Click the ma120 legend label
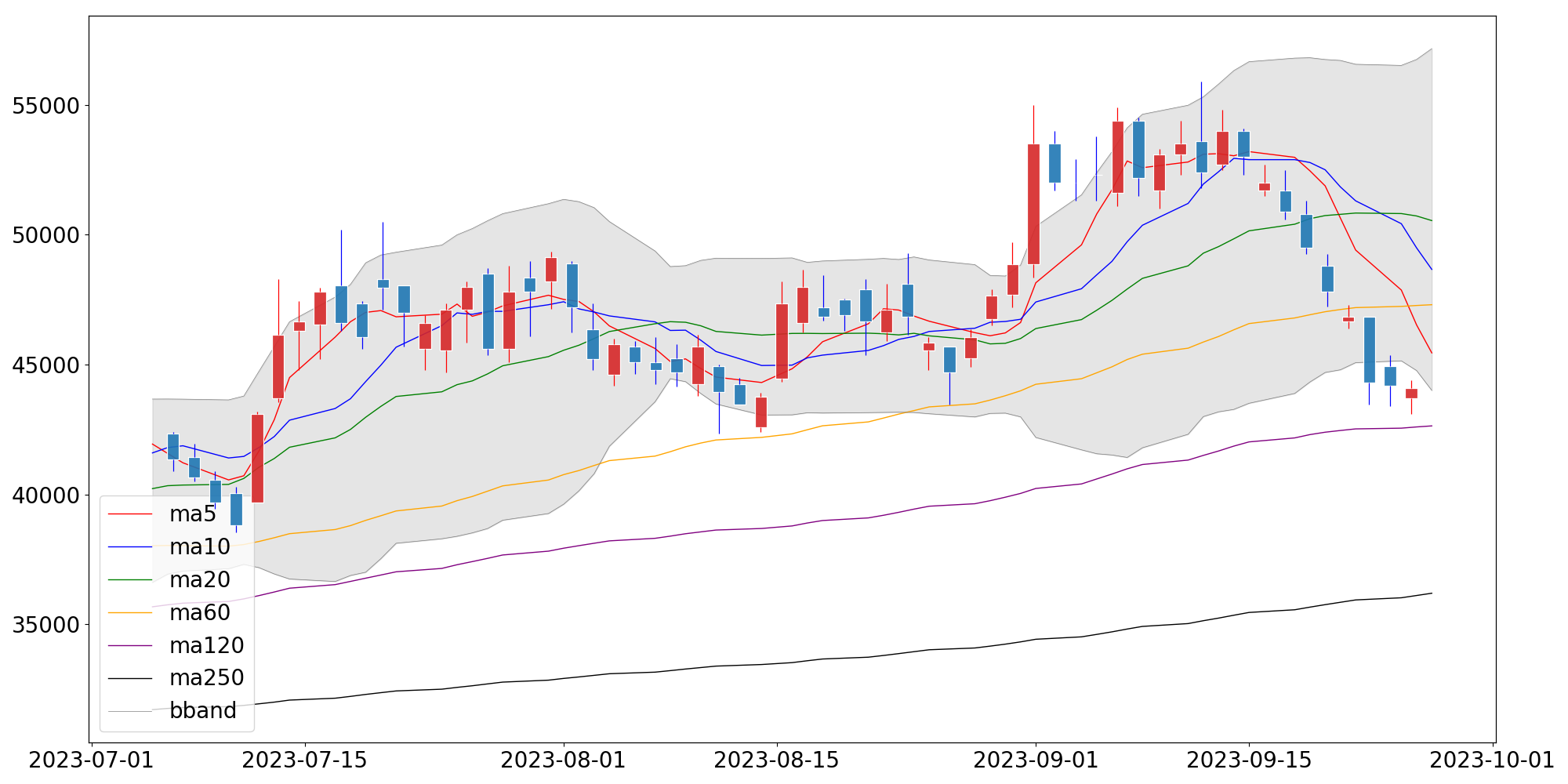Image resolution: width=1568 pixels, height=784 pixels. pyautogui.click(x=207, y=646)
